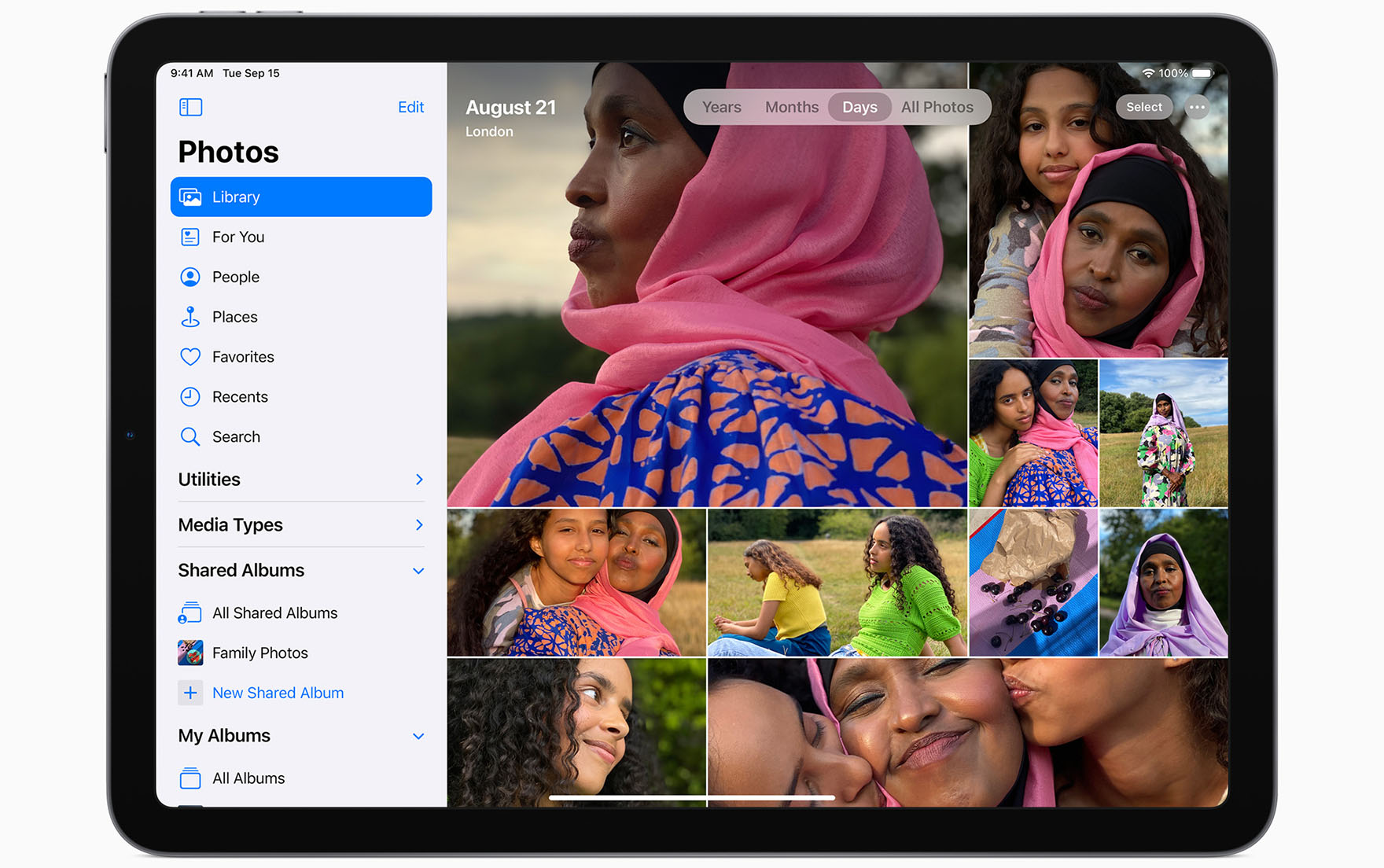This screenshot has width=1384, height=868.
Task: Open the woman in purple hijab photo
Action: pos(1163,583)
